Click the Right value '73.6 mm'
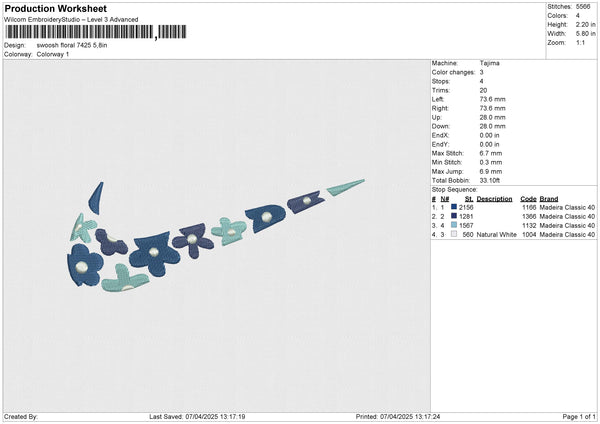The width and height of the screenshot is (600, 424). tap(492, 108)
